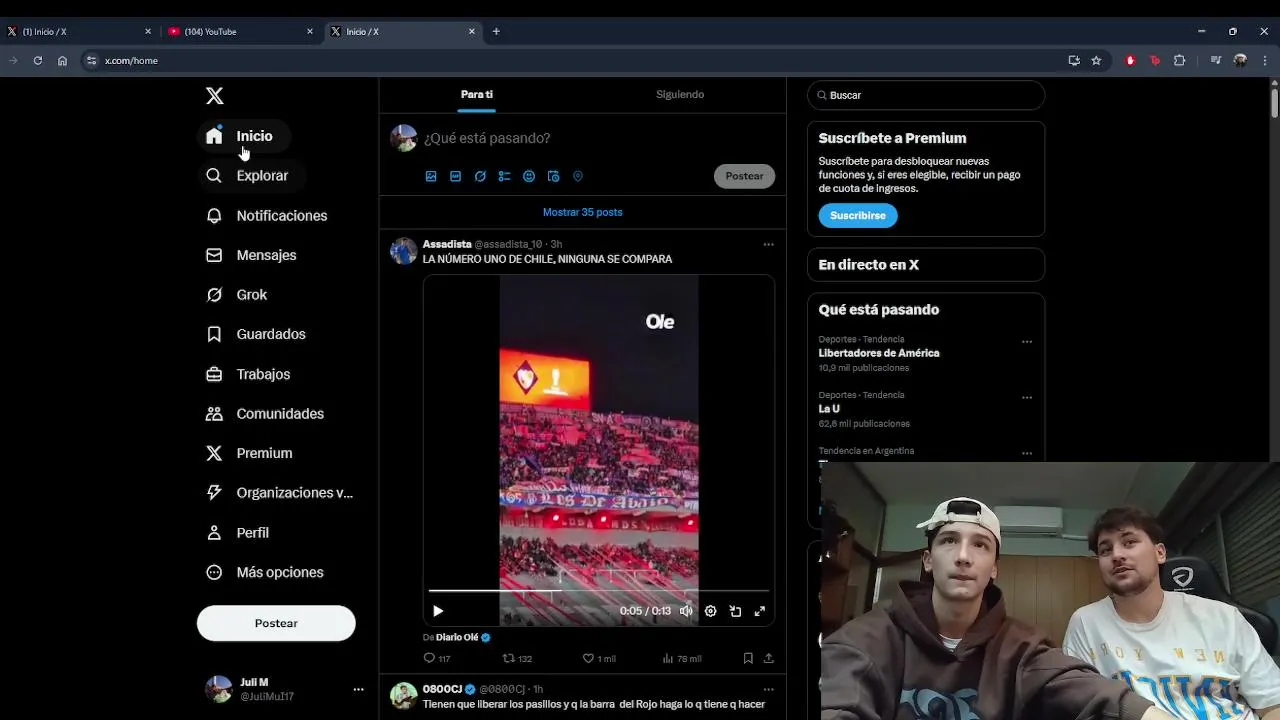Reload the page
1280x720 pixels.
pyautogui.click(x=38, y=60)
